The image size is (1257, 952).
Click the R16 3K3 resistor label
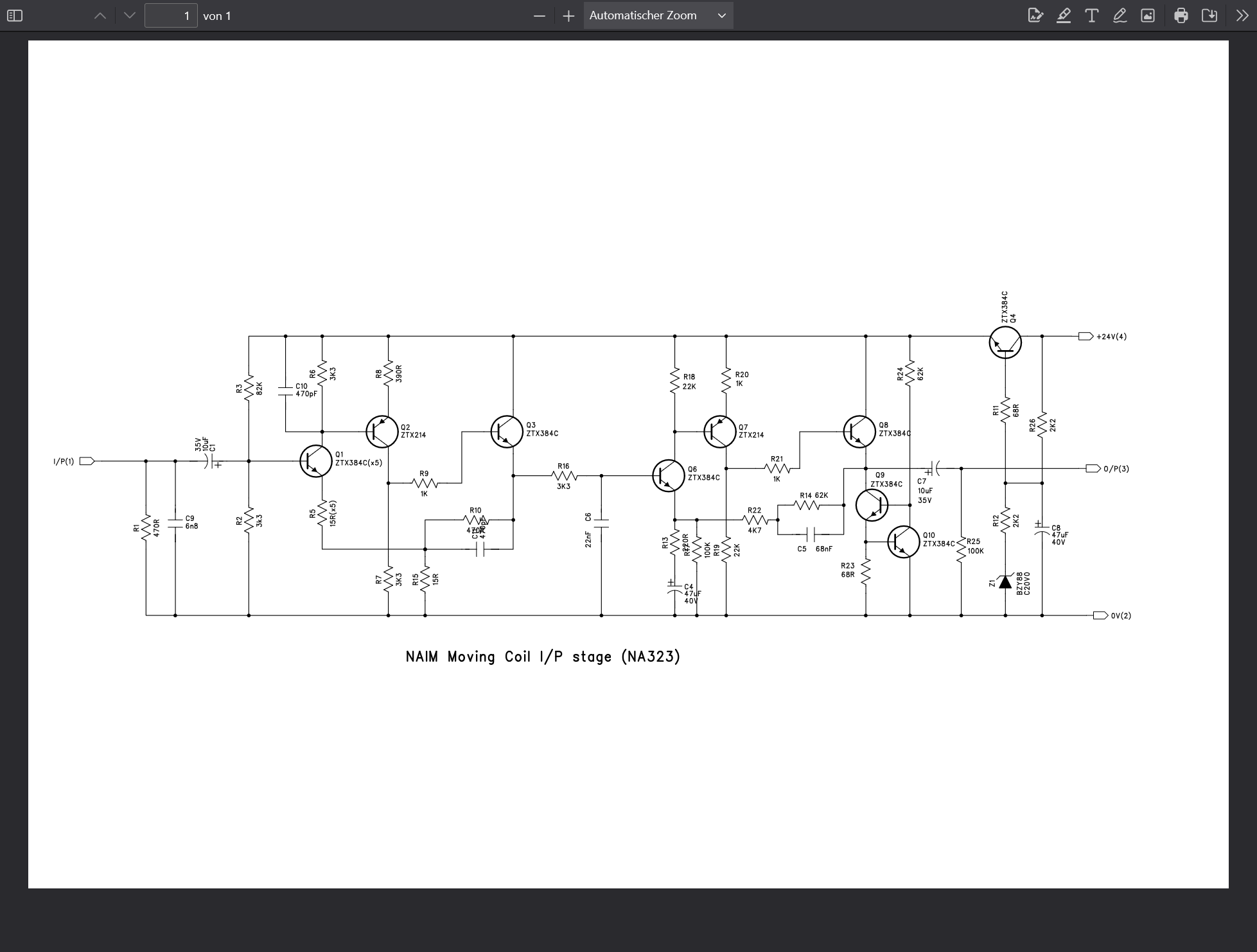(563, 476)
